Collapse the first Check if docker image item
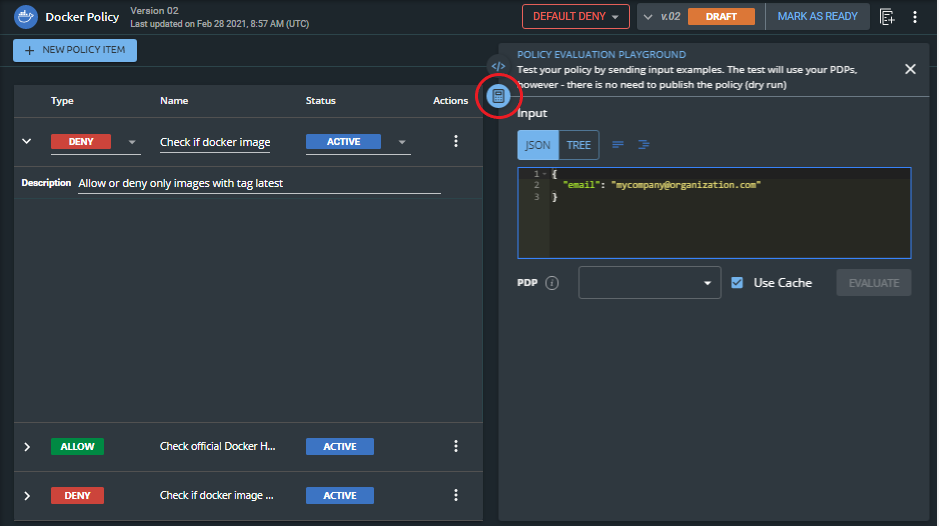The image size is (939, 526). (x=26, y=141)
